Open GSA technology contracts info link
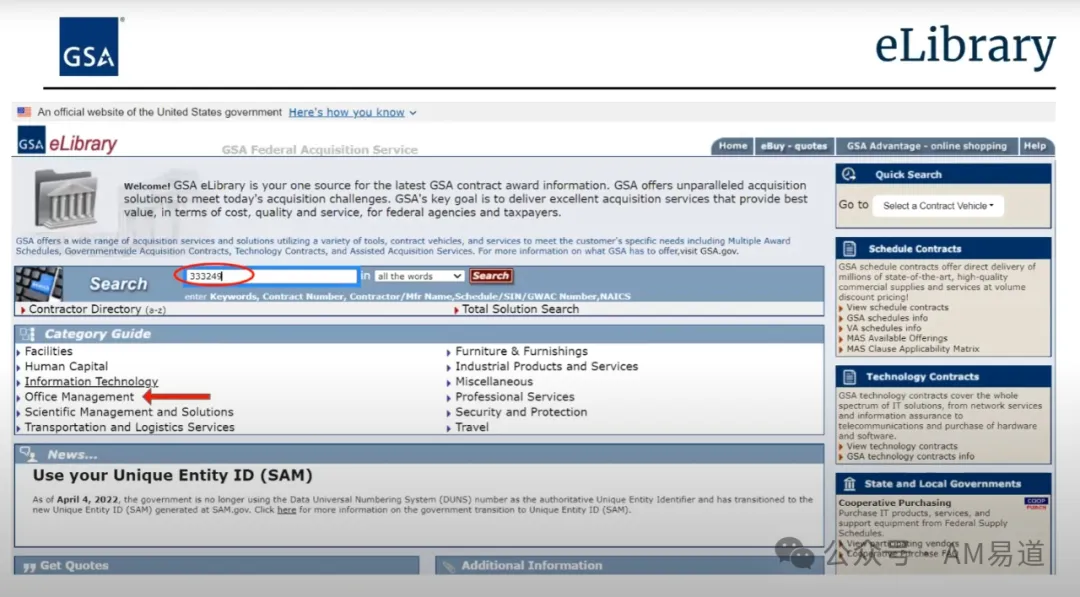Viewport: 1080px width, 597px height. 911,457
